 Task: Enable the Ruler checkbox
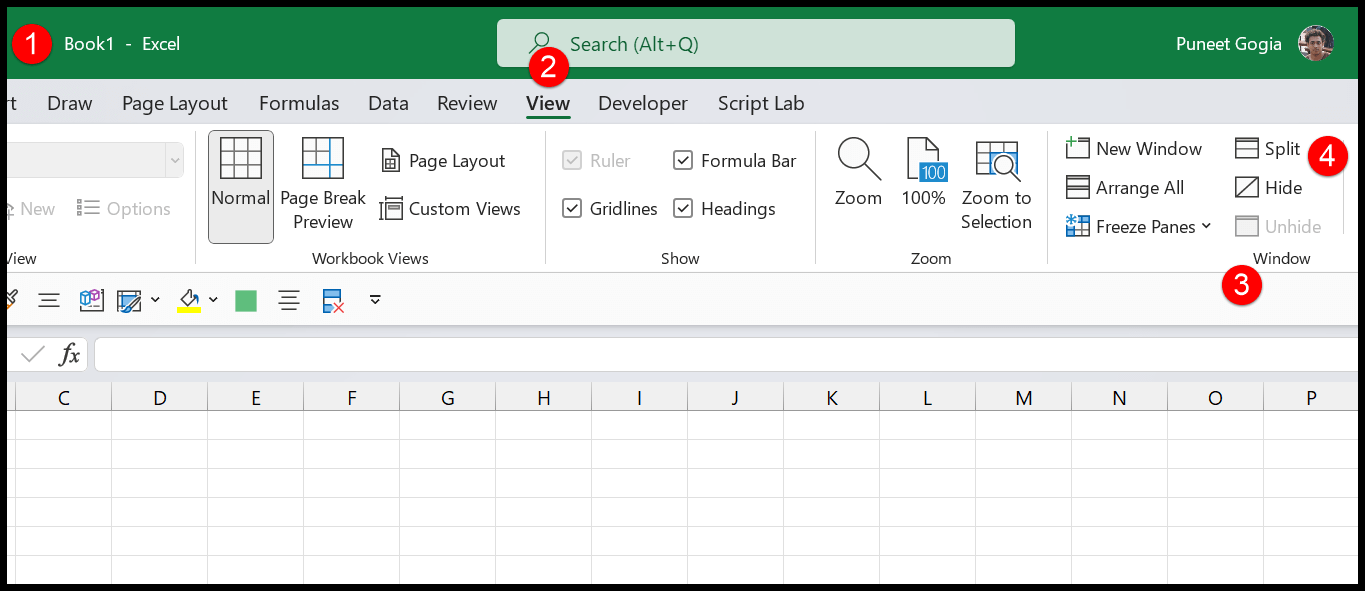coord(572,160)
